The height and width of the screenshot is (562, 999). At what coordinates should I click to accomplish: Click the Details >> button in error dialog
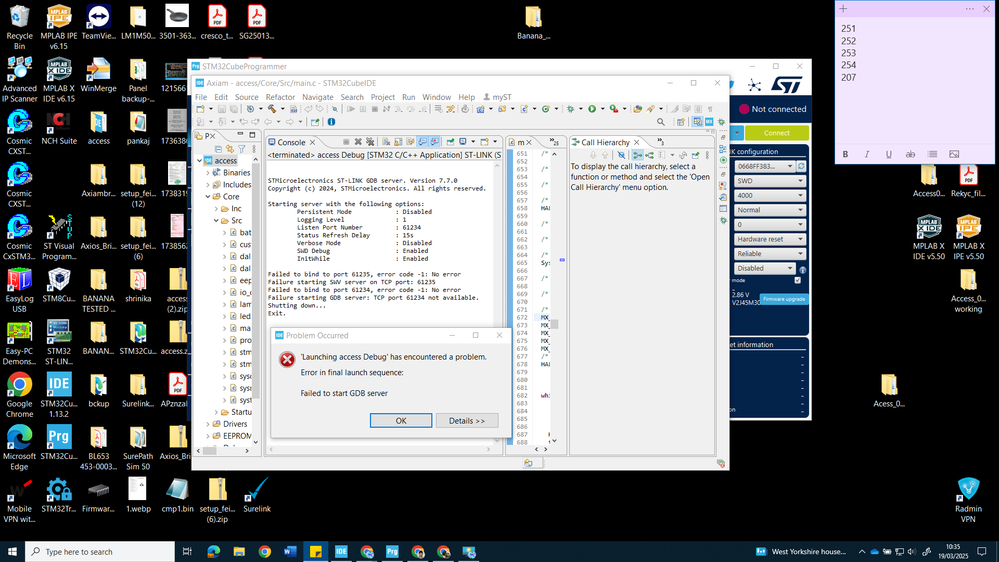tap(467, 421)
